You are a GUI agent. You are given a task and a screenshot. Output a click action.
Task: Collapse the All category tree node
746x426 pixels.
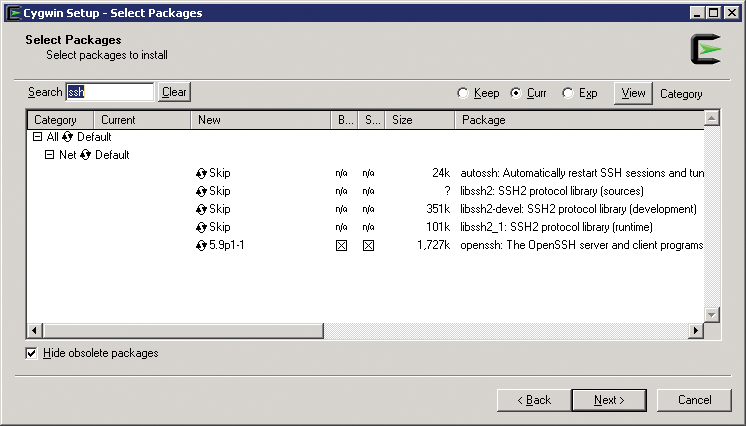pos(37,137)
